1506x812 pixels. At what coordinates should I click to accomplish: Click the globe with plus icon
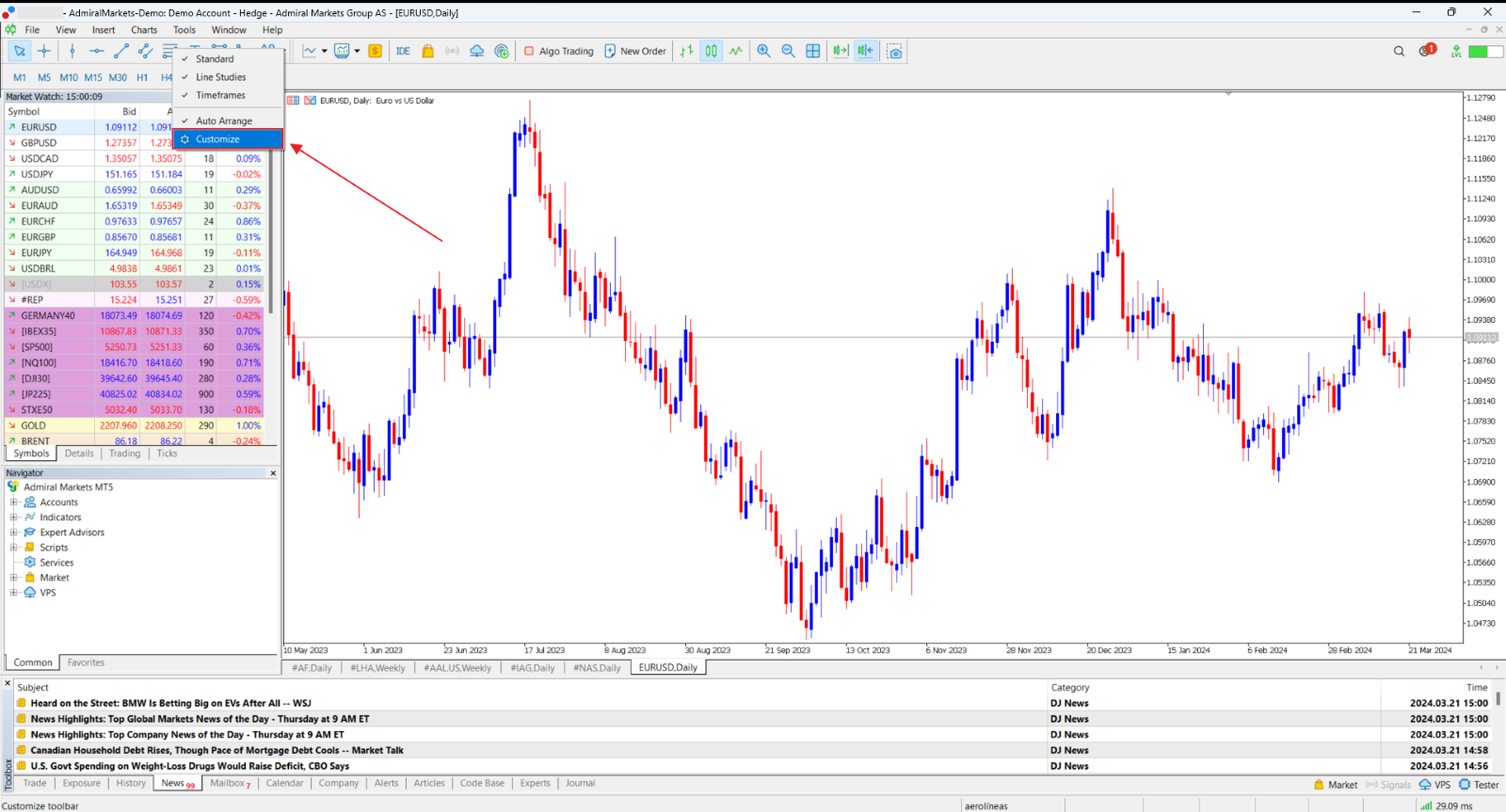click(x=501, y=51)
